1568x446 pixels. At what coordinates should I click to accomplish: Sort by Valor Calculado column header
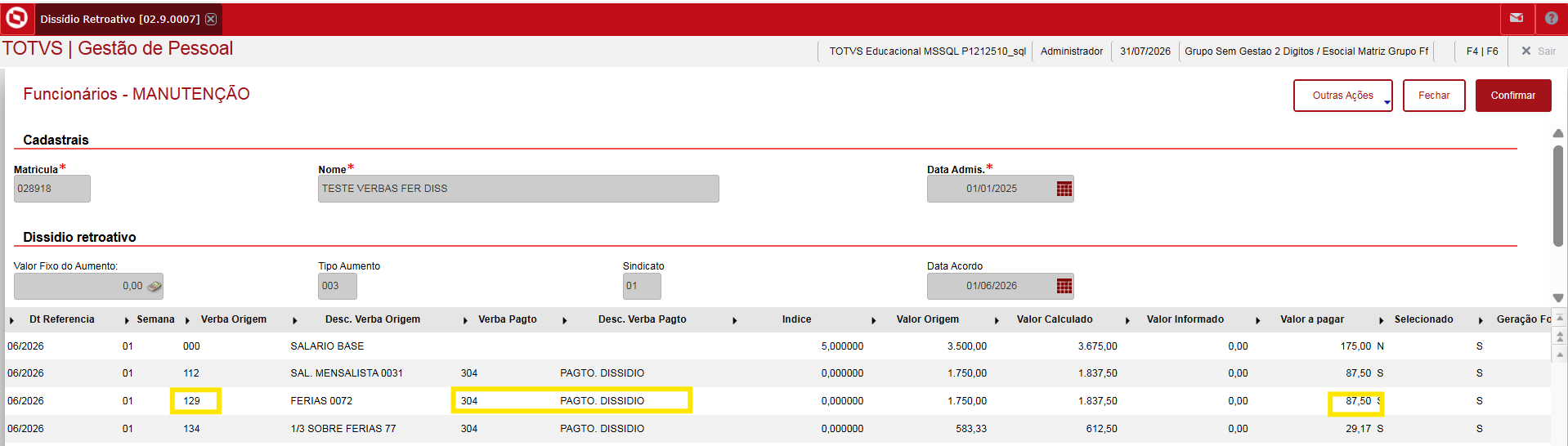click(x=1055, y=319)
